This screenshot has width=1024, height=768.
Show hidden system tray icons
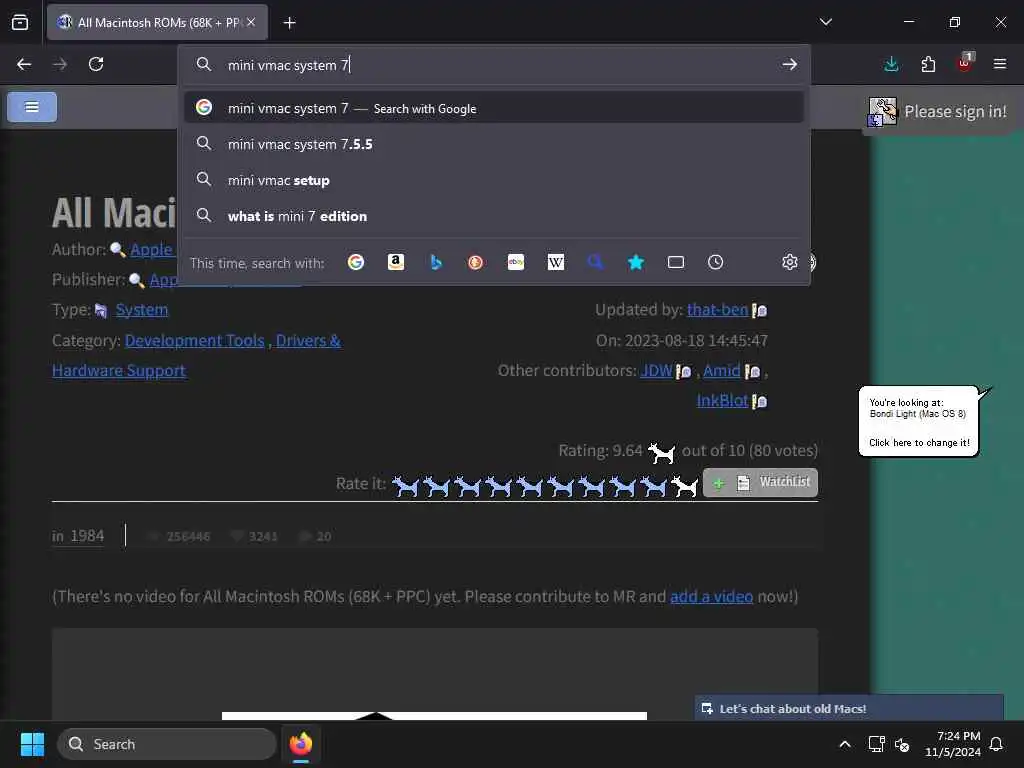(x=844, y=744)
